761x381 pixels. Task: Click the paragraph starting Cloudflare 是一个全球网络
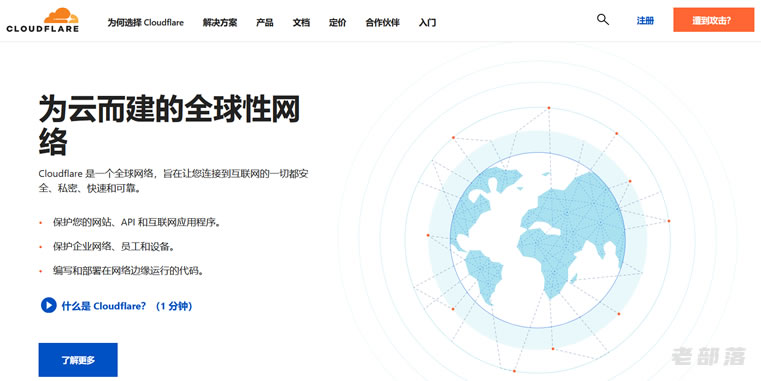click(173, 181)
